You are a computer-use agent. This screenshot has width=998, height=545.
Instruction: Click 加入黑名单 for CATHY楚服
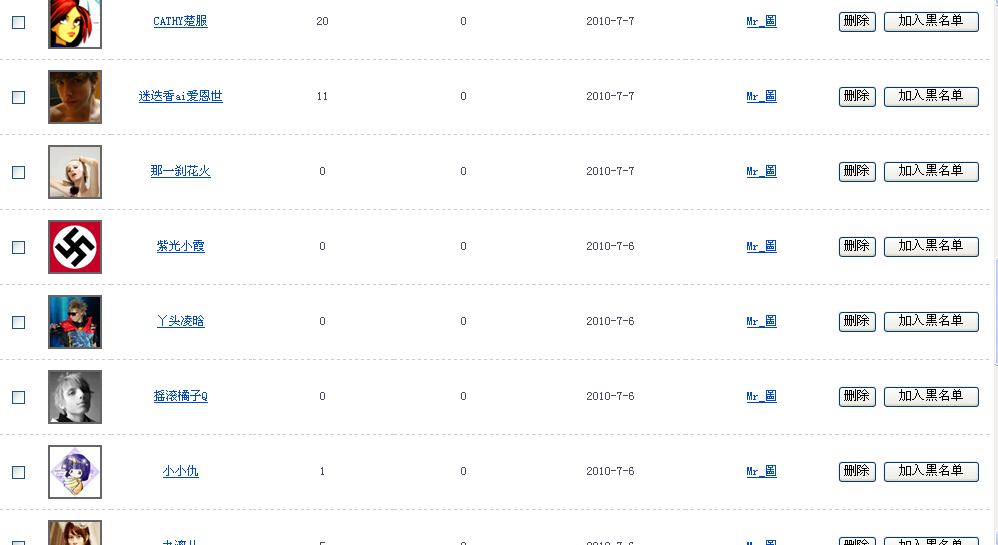click(931, 21)
